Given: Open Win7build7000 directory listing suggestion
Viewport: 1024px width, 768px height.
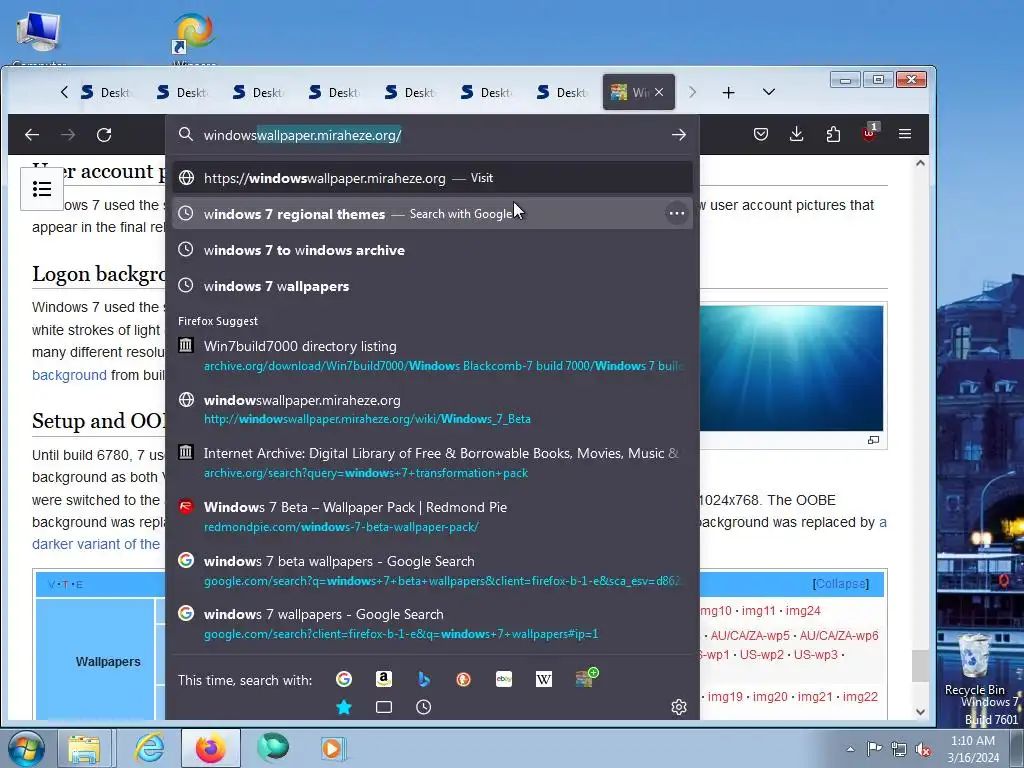Looking at the screenshot, I should [x=432, y=356].
